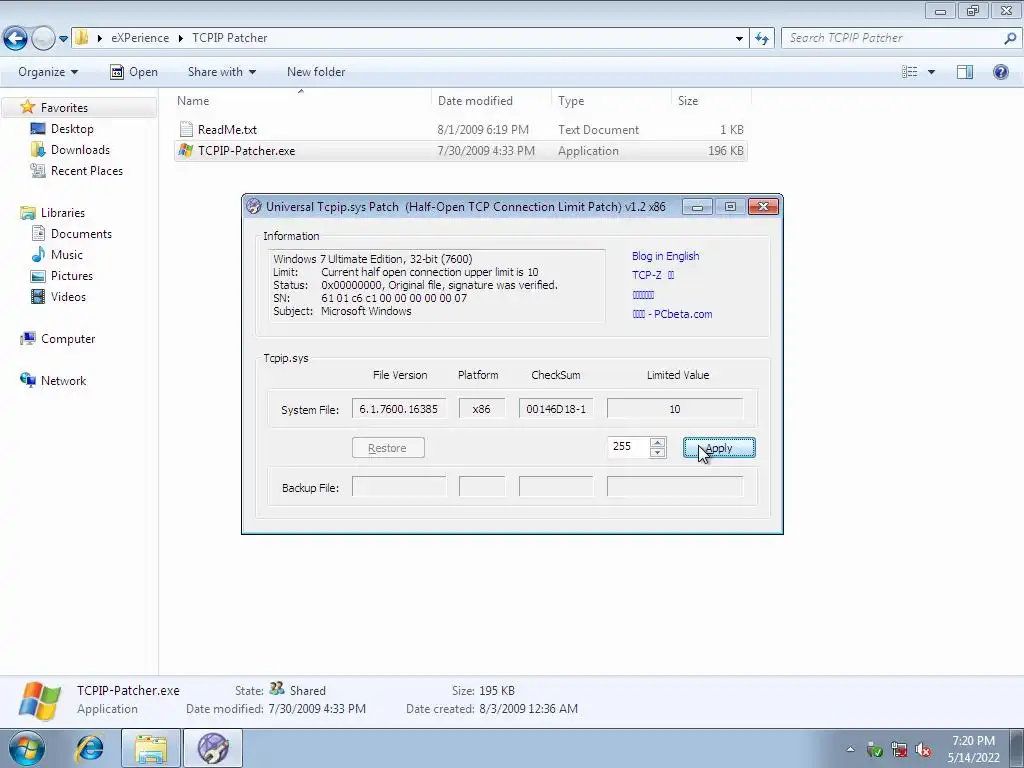This screenshot has width=1024, height=768.
Task: Click the green shield tray icon
Action: [x=874, y=750]
